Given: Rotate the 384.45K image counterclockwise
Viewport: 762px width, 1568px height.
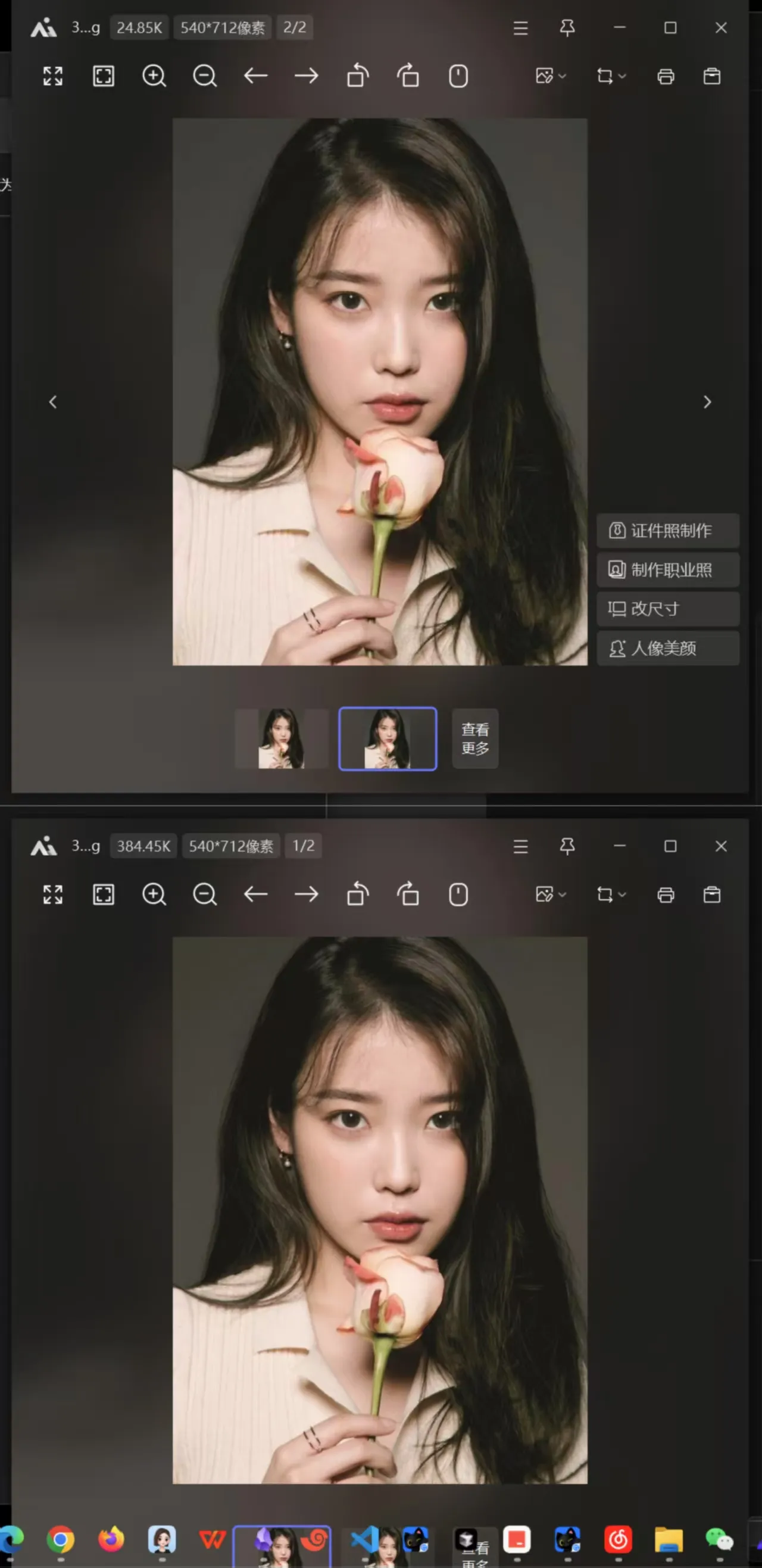Looking at the screenshot, I should [x=357, y=895].
